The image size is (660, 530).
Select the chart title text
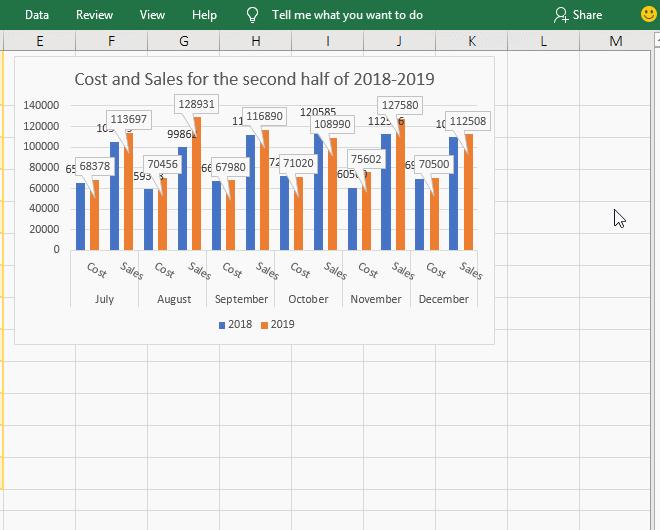255,78
